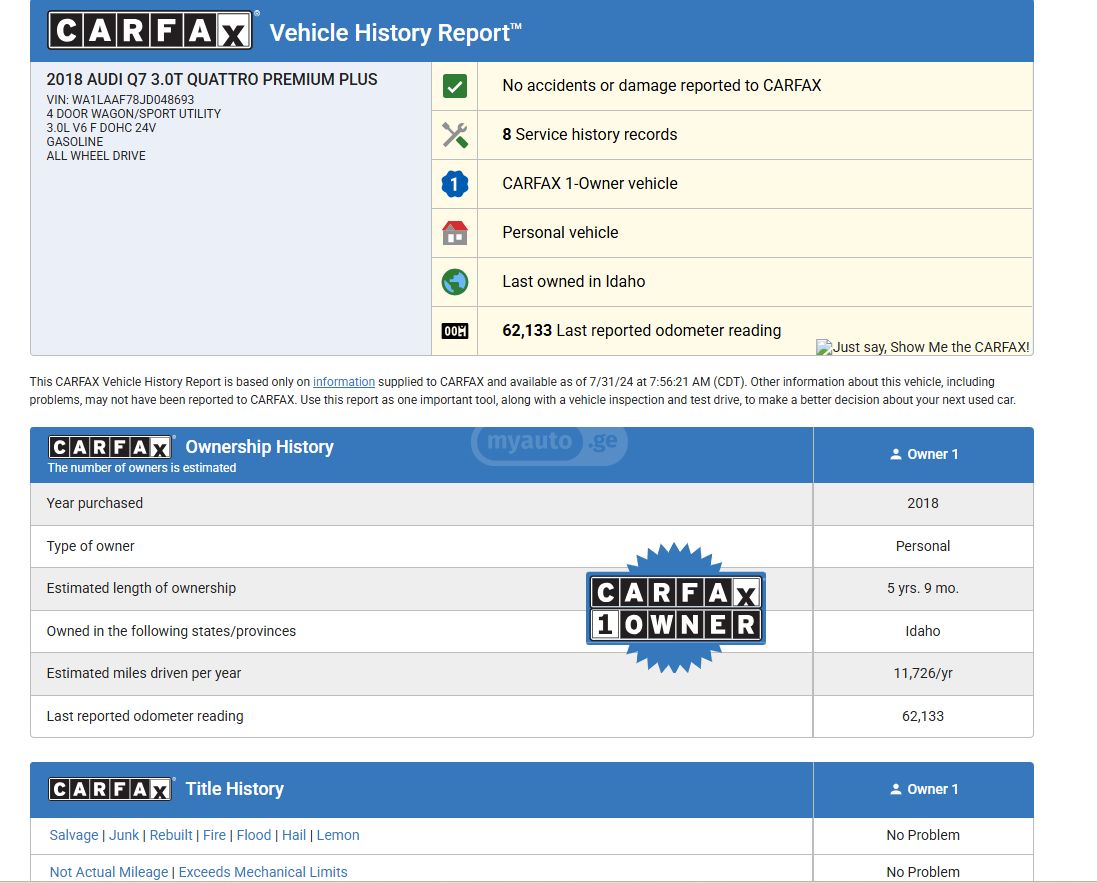Click No Problem in the Salvage row
The width and height of the screenshot is (1097, 883).
click(x=923, y=835)
